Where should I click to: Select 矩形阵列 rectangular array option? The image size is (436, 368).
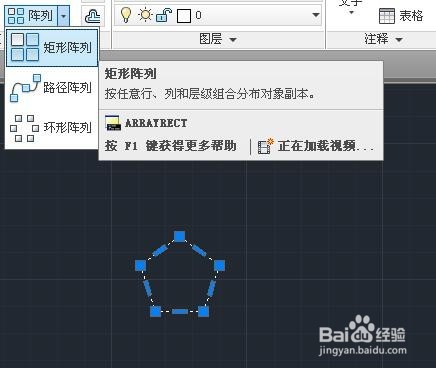[x=52, y=47]
